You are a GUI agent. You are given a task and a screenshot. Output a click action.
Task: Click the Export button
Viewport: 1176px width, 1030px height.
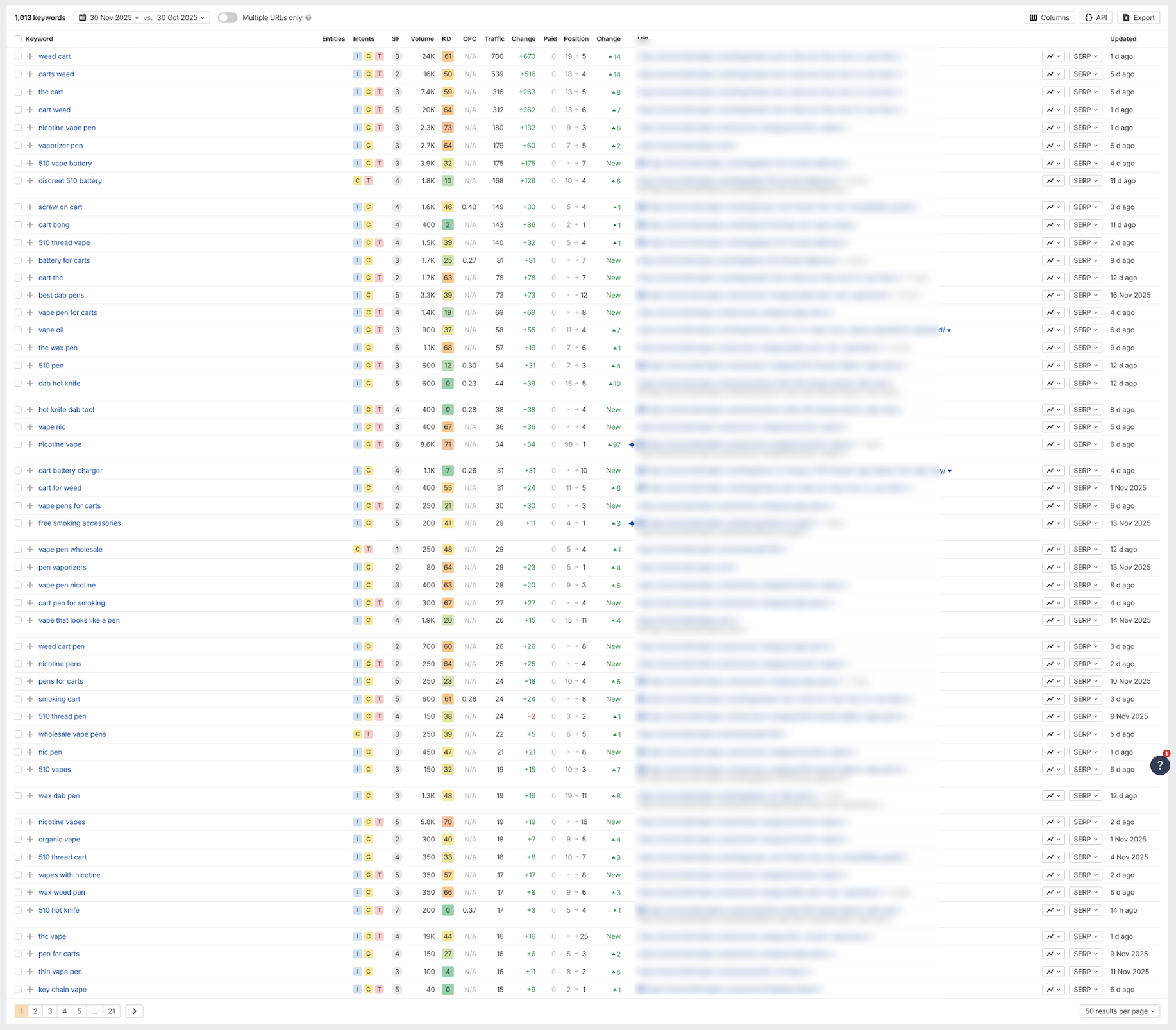tap(1138, 18)
